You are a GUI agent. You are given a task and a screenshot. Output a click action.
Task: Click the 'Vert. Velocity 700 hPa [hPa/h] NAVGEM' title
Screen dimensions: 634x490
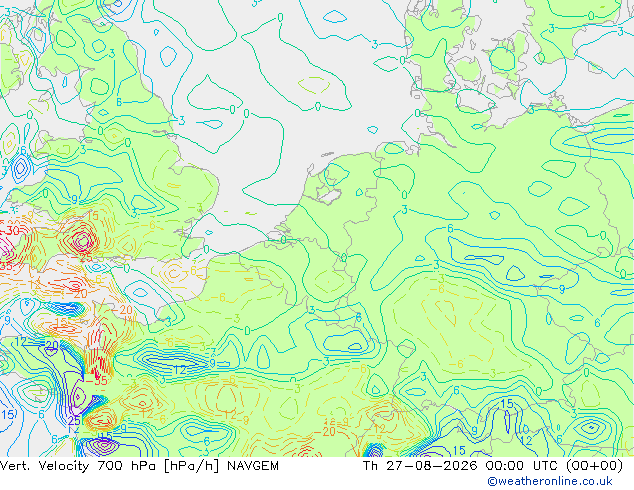tap(139, 466)
